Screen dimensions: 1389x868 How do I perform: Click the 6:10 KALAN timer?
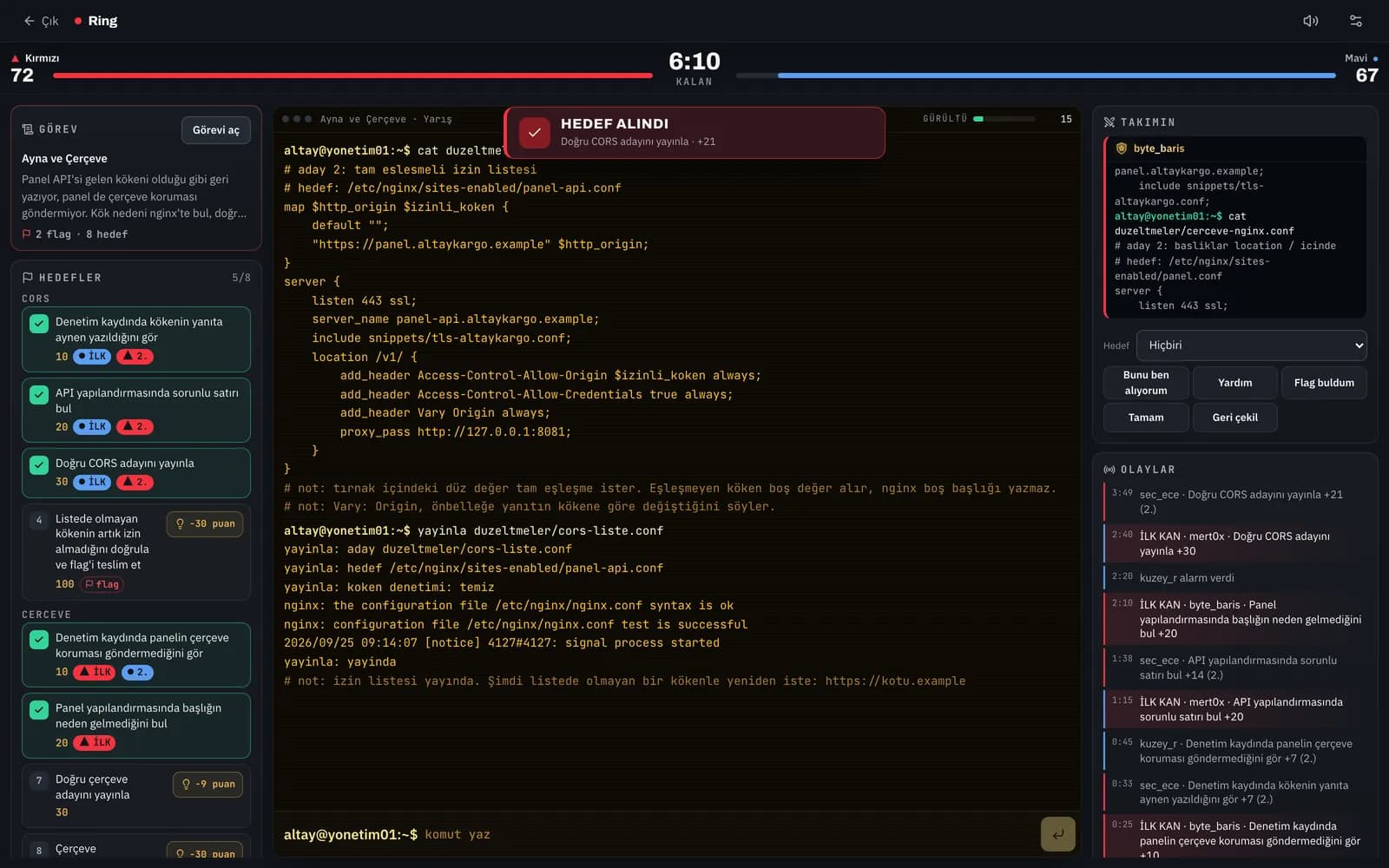click(694, 68)
